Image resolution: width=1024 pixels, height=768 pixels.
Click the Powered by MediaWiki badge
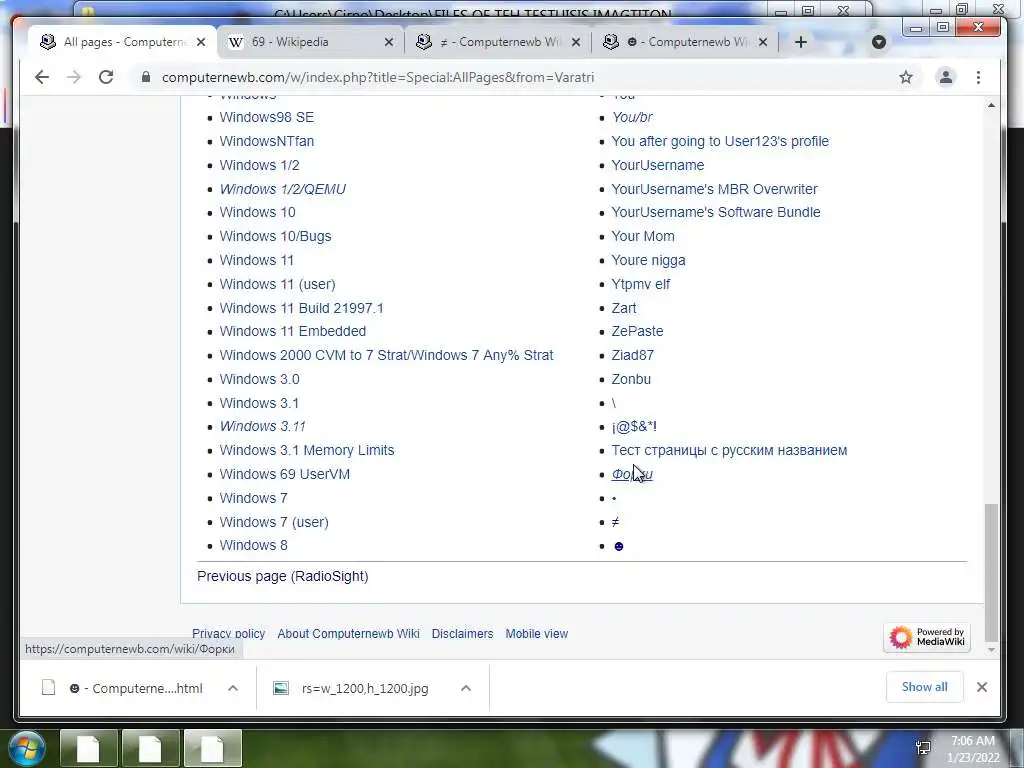coord(927,637)
